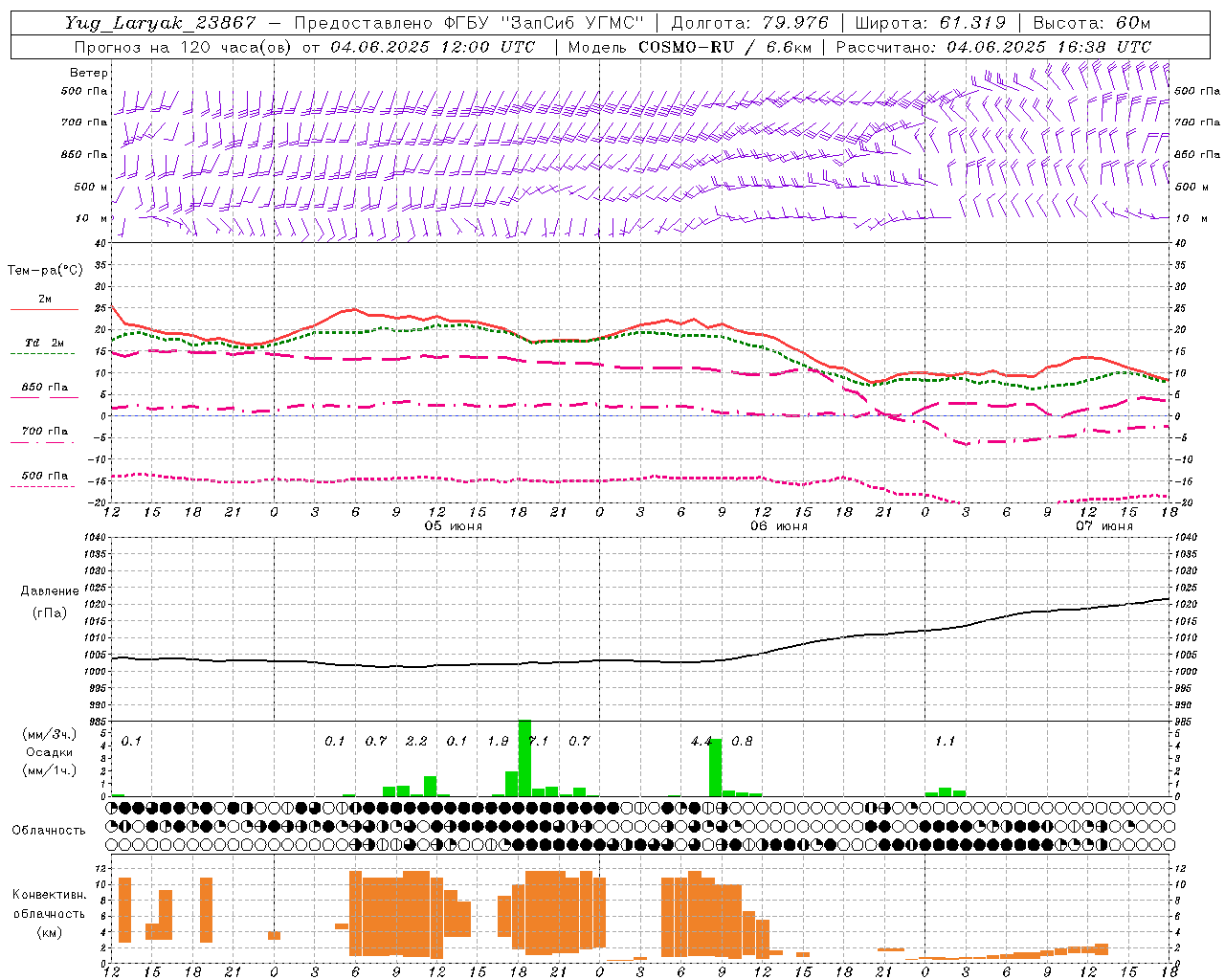Click the Осадки panel label
Image resolution: width=1225 pixels, height=980 pixels.
pos(50,752)
